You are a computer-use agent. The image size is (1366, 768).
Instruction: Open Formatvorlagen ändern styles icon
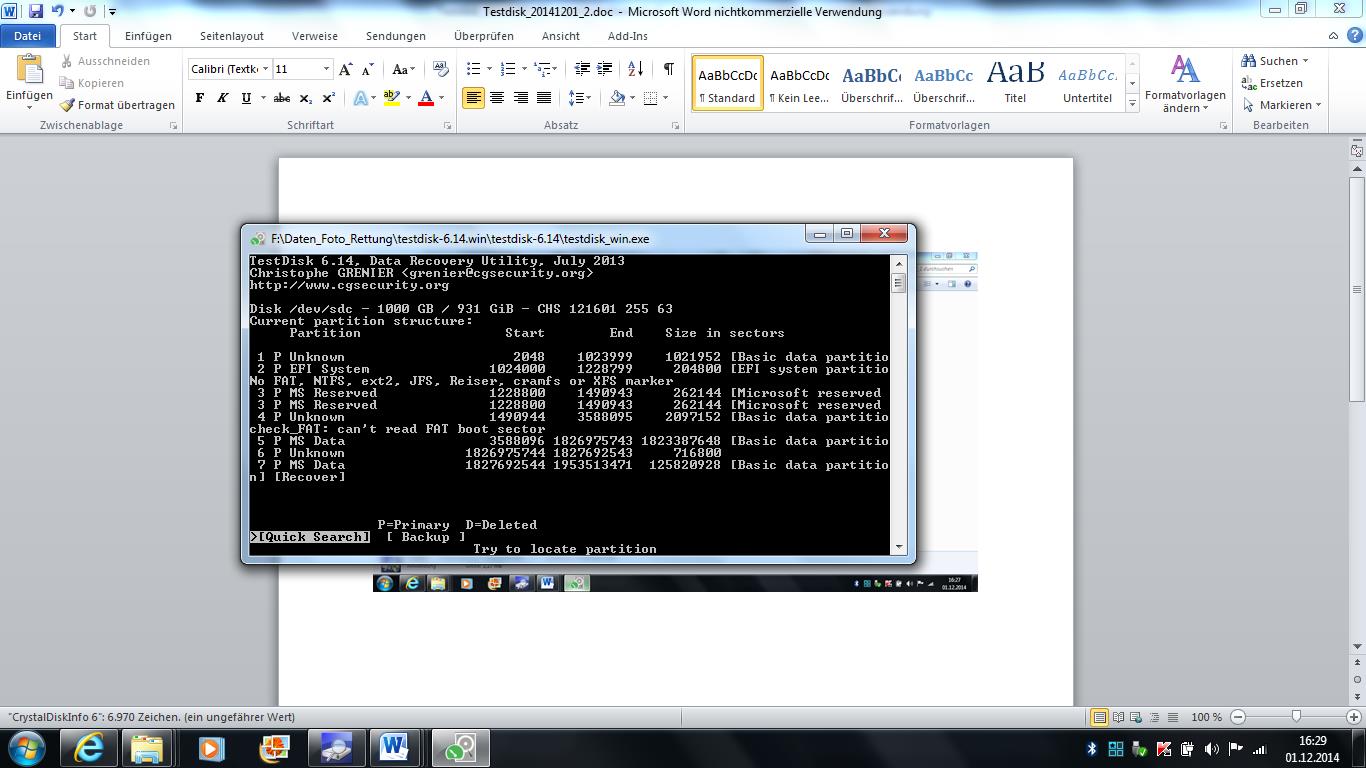point(1185,84)
